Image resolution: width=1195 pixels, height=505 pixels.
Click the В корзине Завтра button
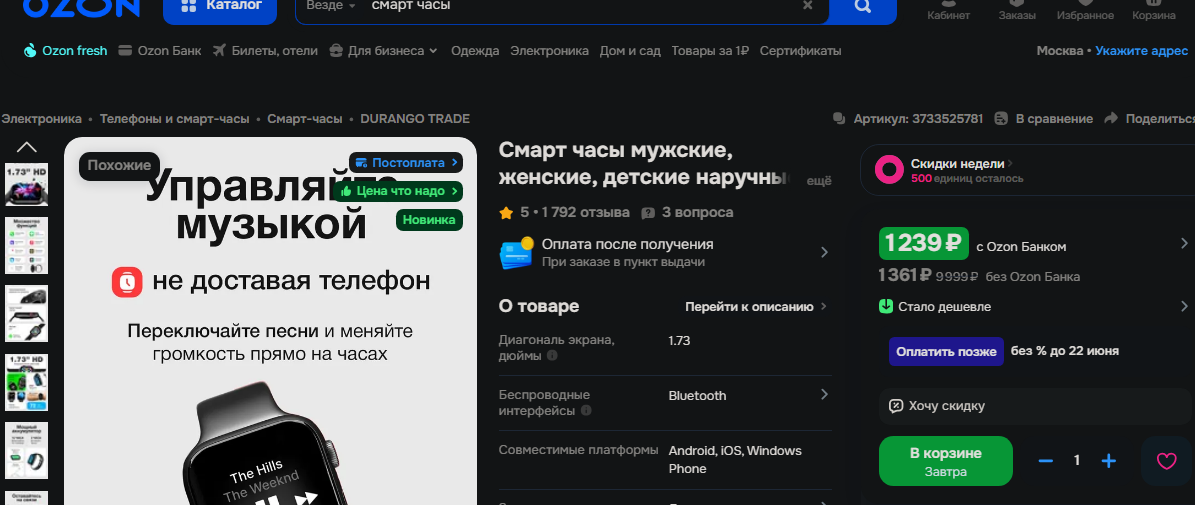pos(946,462)
